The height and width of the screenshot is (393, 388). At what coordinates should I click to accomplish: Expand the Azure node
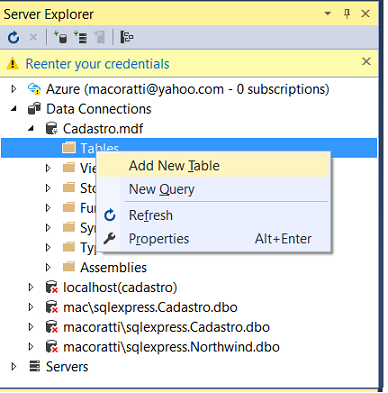point(14,89)
